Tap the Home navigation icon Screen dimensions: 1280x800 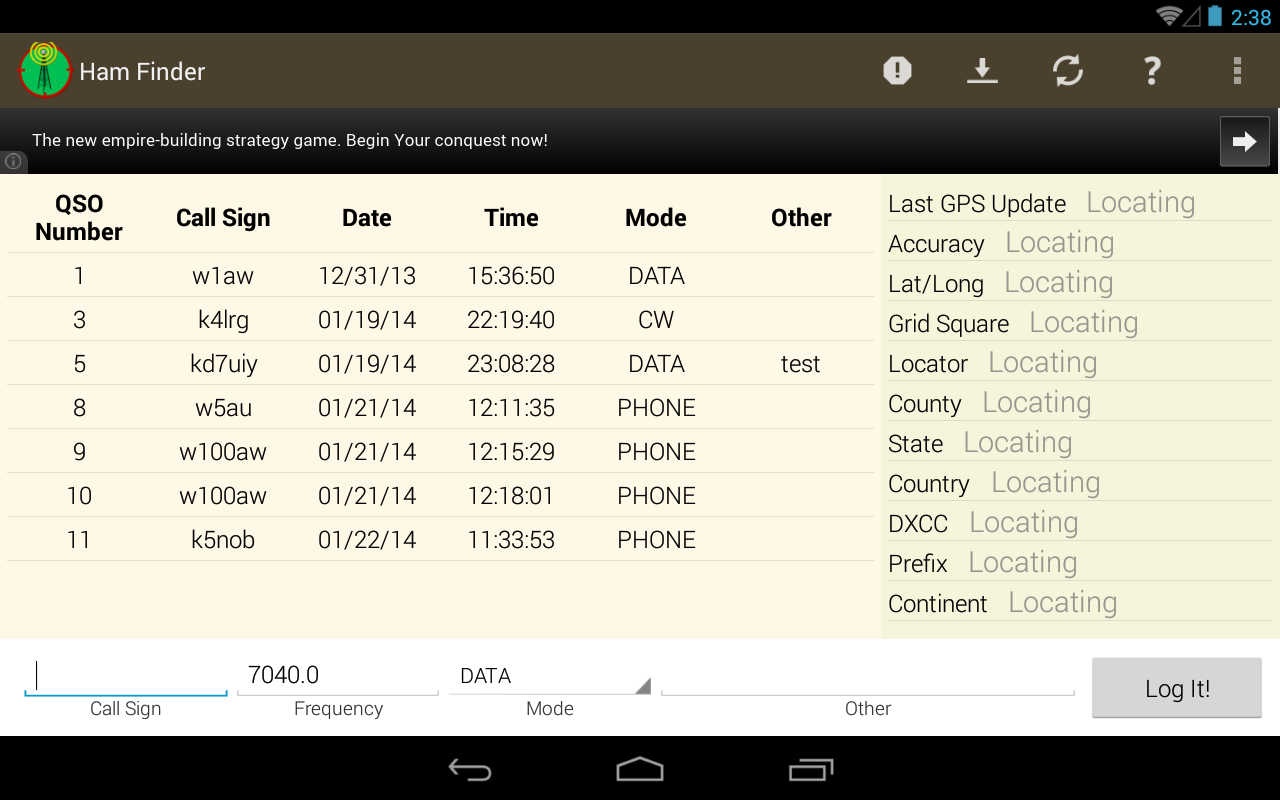coord(639,770)
